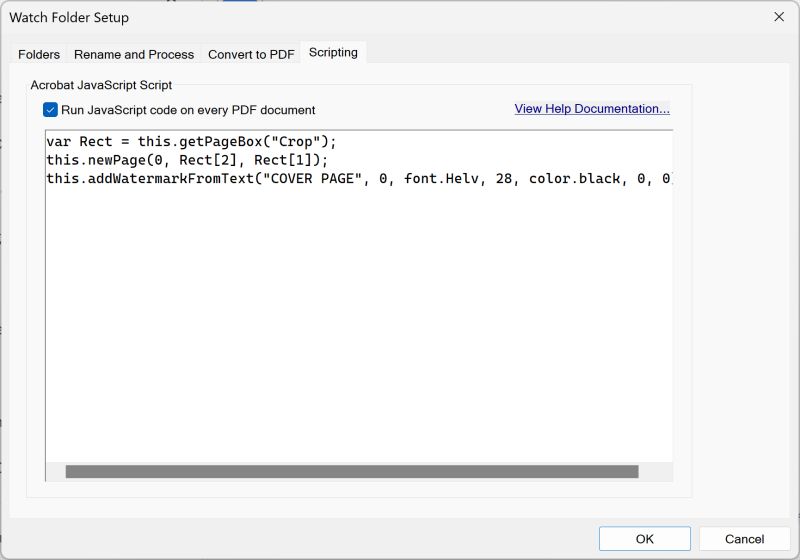Click the addWatermarkFromText code line
Image resolution: width=800 pixels, height=560 pixels.
359,179
